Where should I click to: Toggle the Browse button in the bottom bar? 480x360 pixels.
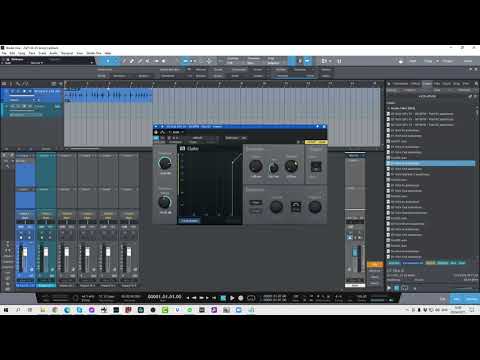tap(472, 299)
